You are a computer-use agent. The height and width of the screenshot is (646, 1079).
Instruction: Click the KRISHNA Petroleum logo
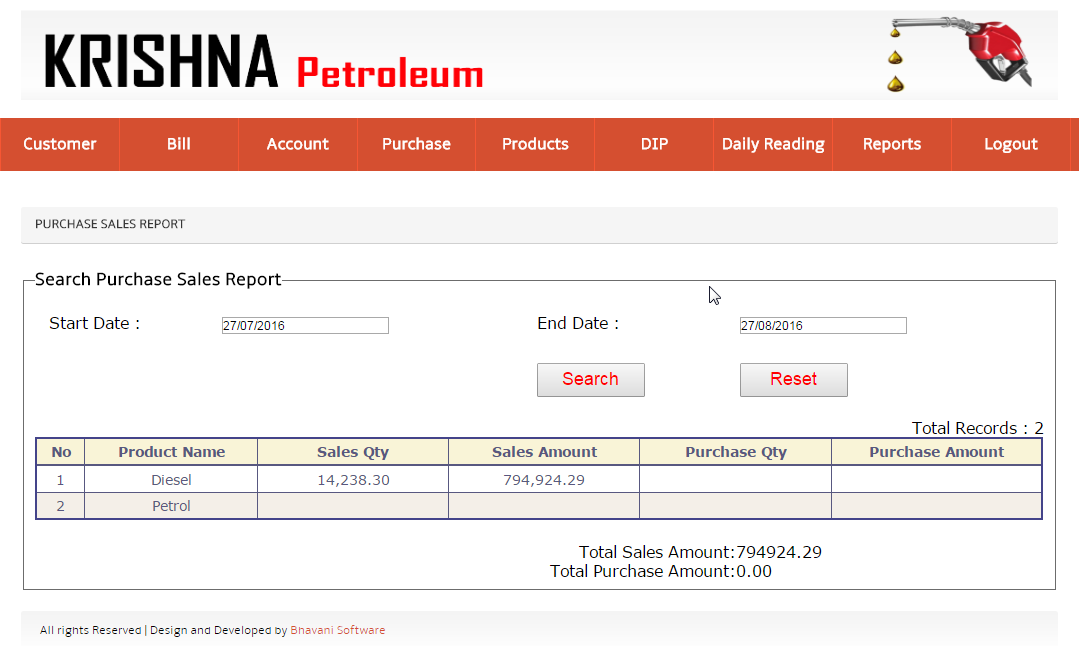(x=264, y=62)
